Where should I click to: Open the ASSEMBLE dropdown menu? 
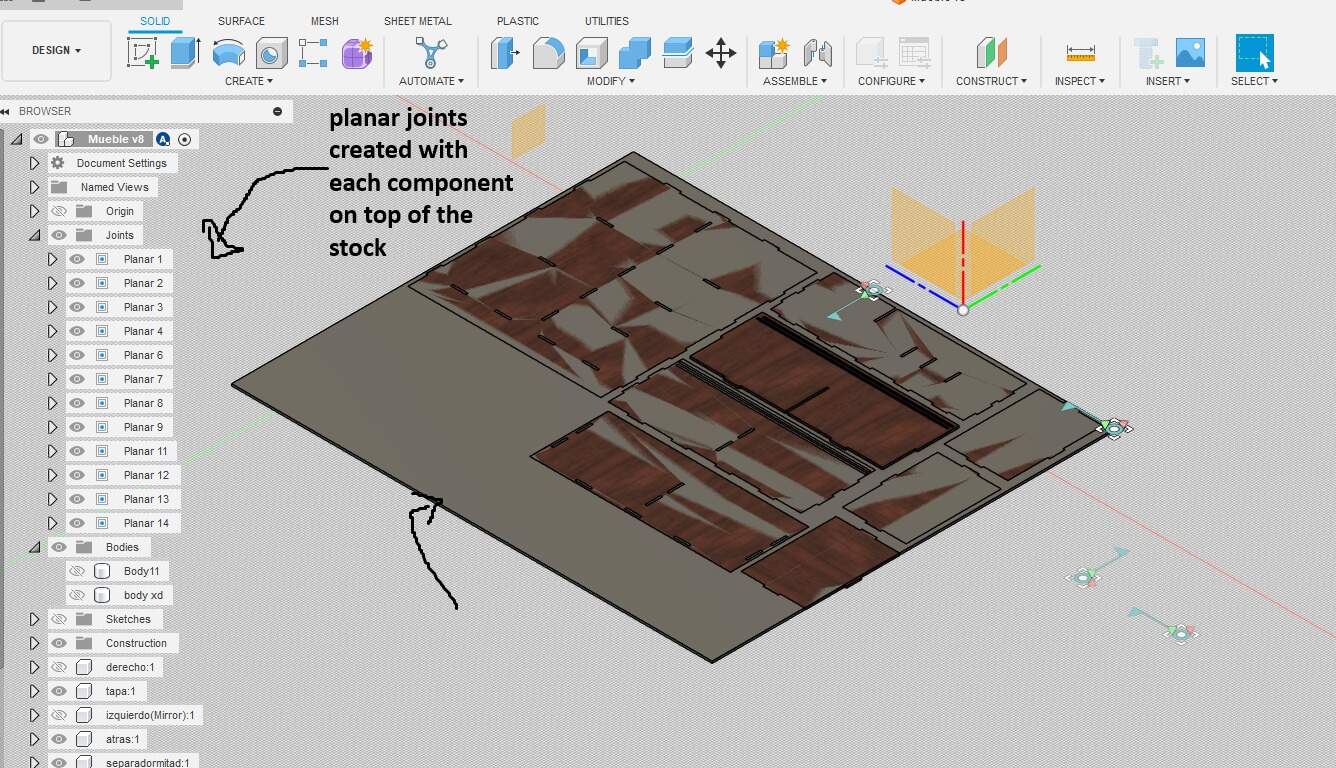pyautogui.click(x=795, y=81)
